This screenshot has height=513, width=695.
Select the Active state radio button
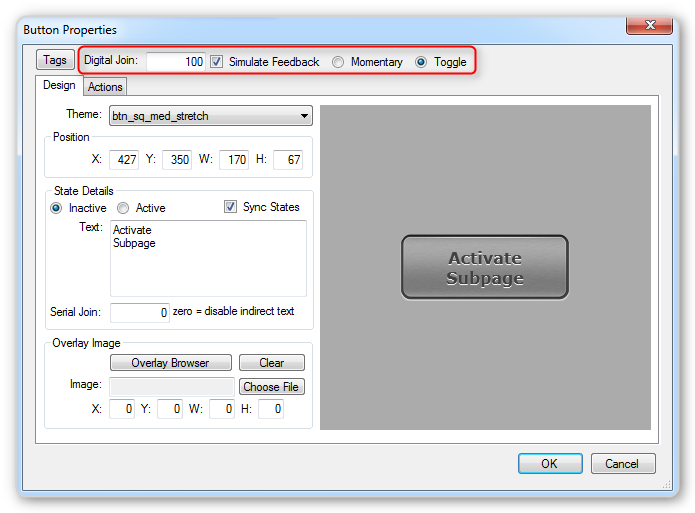(x=123, y=208)
